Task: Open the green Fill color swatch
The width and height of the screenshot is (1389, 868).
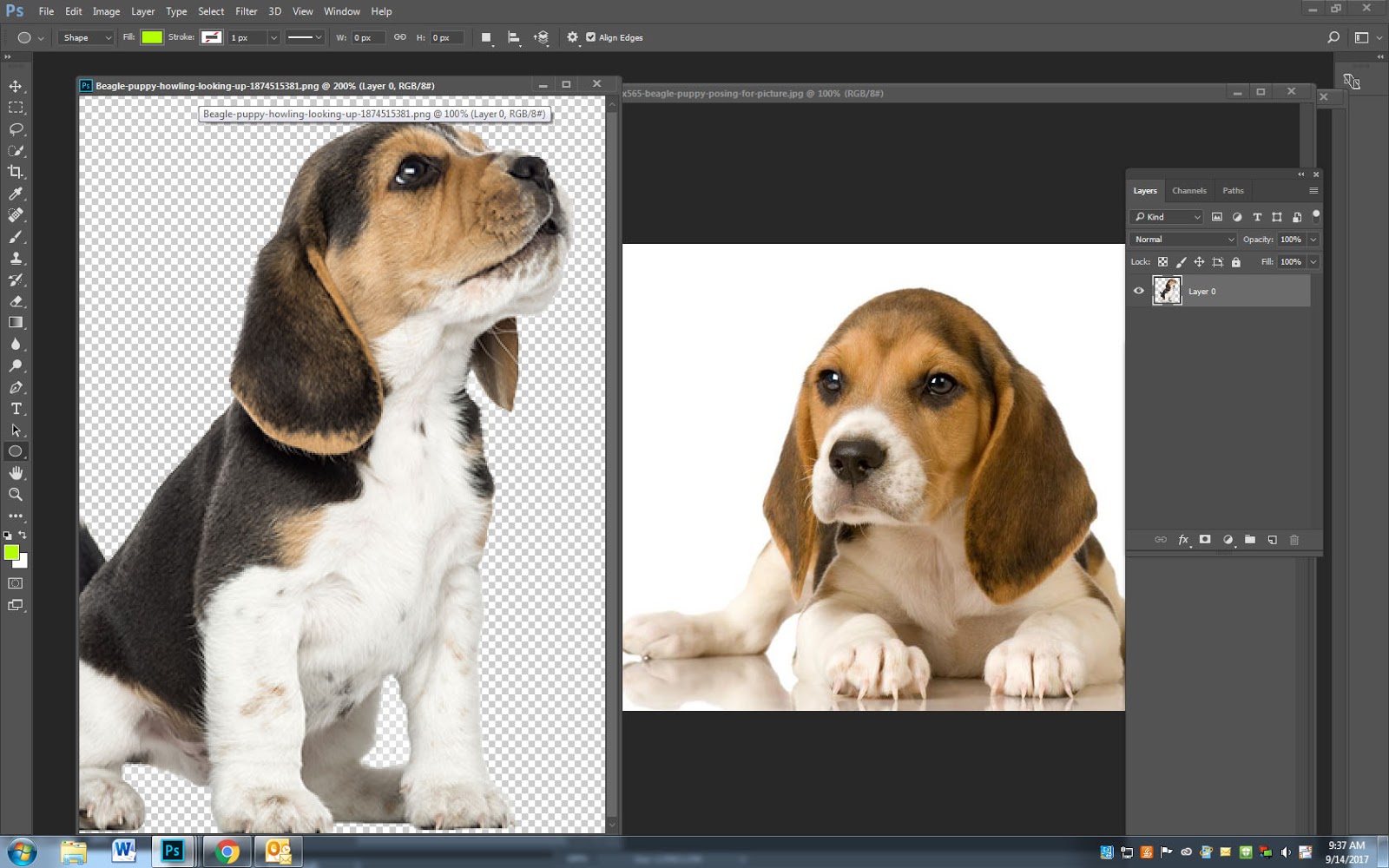Action: click(x=153, y=37)
